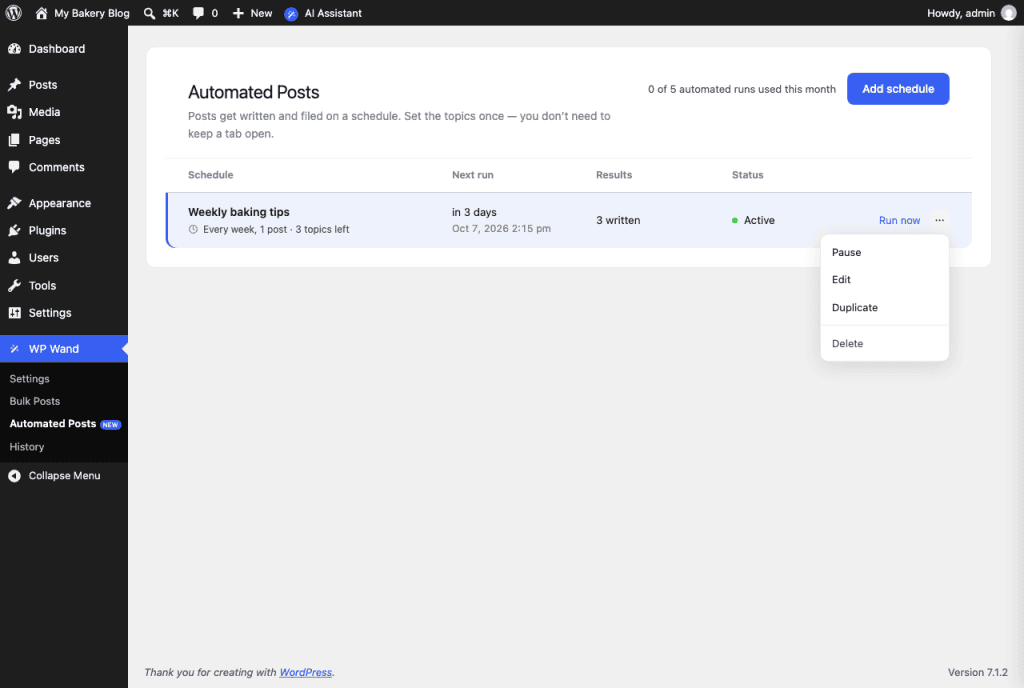The height and width of the screenshot is (688, 1024).
Task: Open the Automated Posts submenu item
Action: (53, 424)
